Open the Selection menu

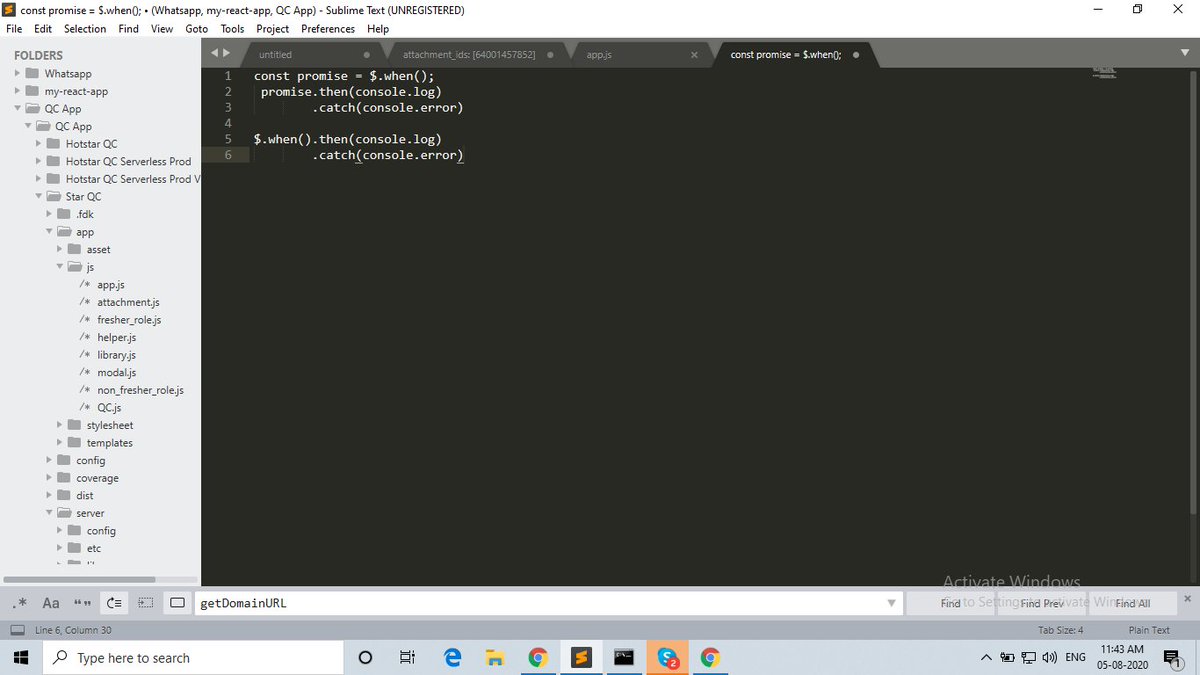[x=85, y=29]
